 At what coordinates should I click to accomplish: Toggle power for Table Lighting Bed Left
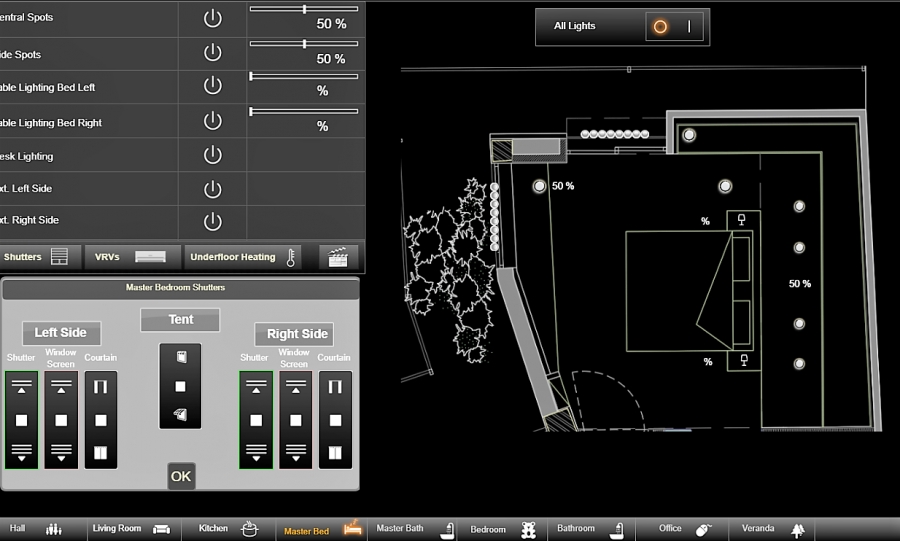tap(212, 85)
